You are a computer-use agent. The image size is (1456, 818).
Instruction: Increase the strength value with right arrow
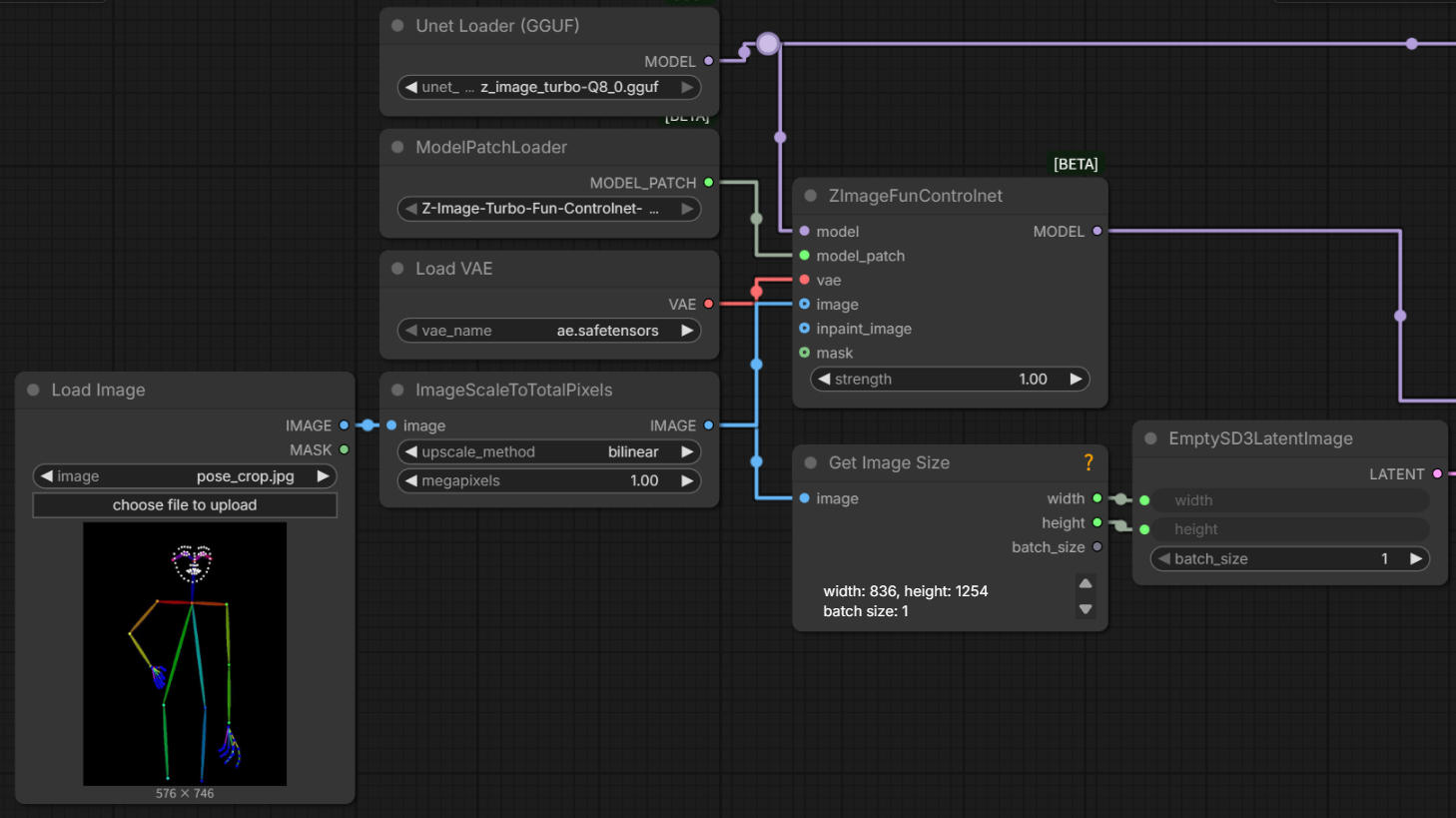pyautogui.click(x=1076, y=380)
